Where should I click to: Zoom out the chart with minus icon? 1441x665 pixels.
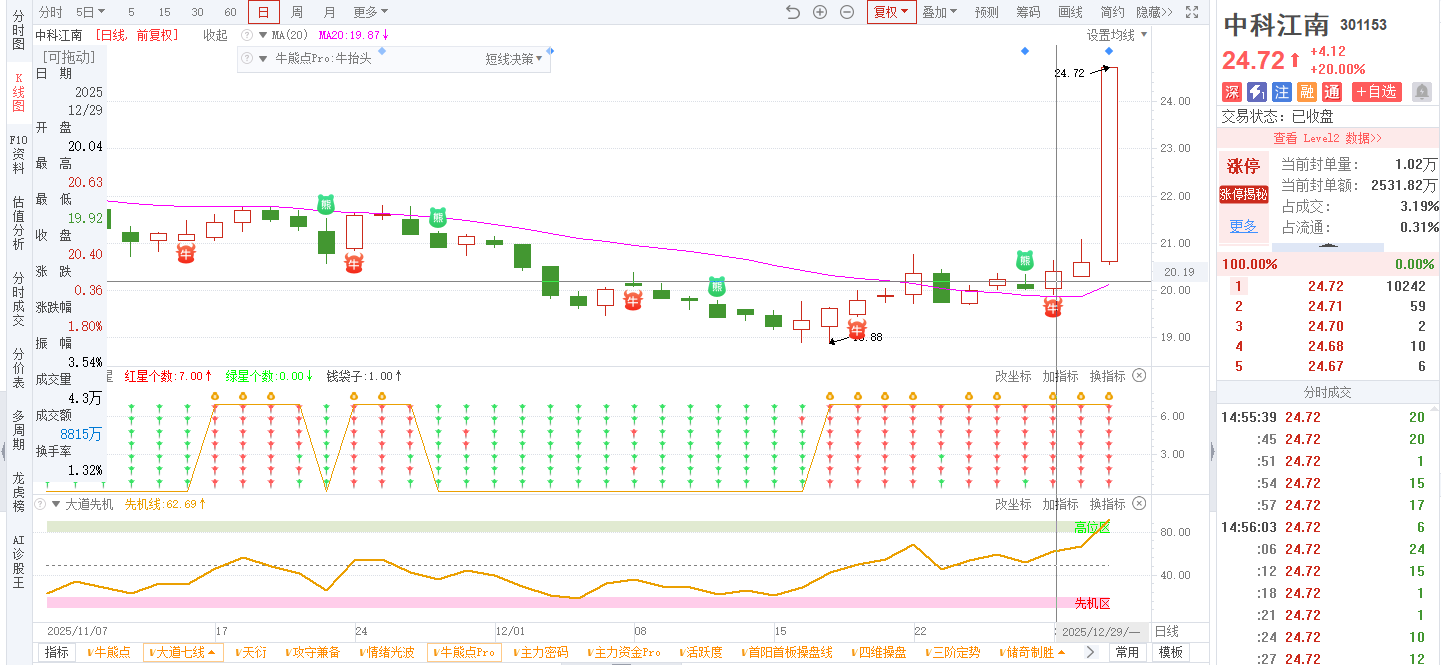[x=847, y=12]
